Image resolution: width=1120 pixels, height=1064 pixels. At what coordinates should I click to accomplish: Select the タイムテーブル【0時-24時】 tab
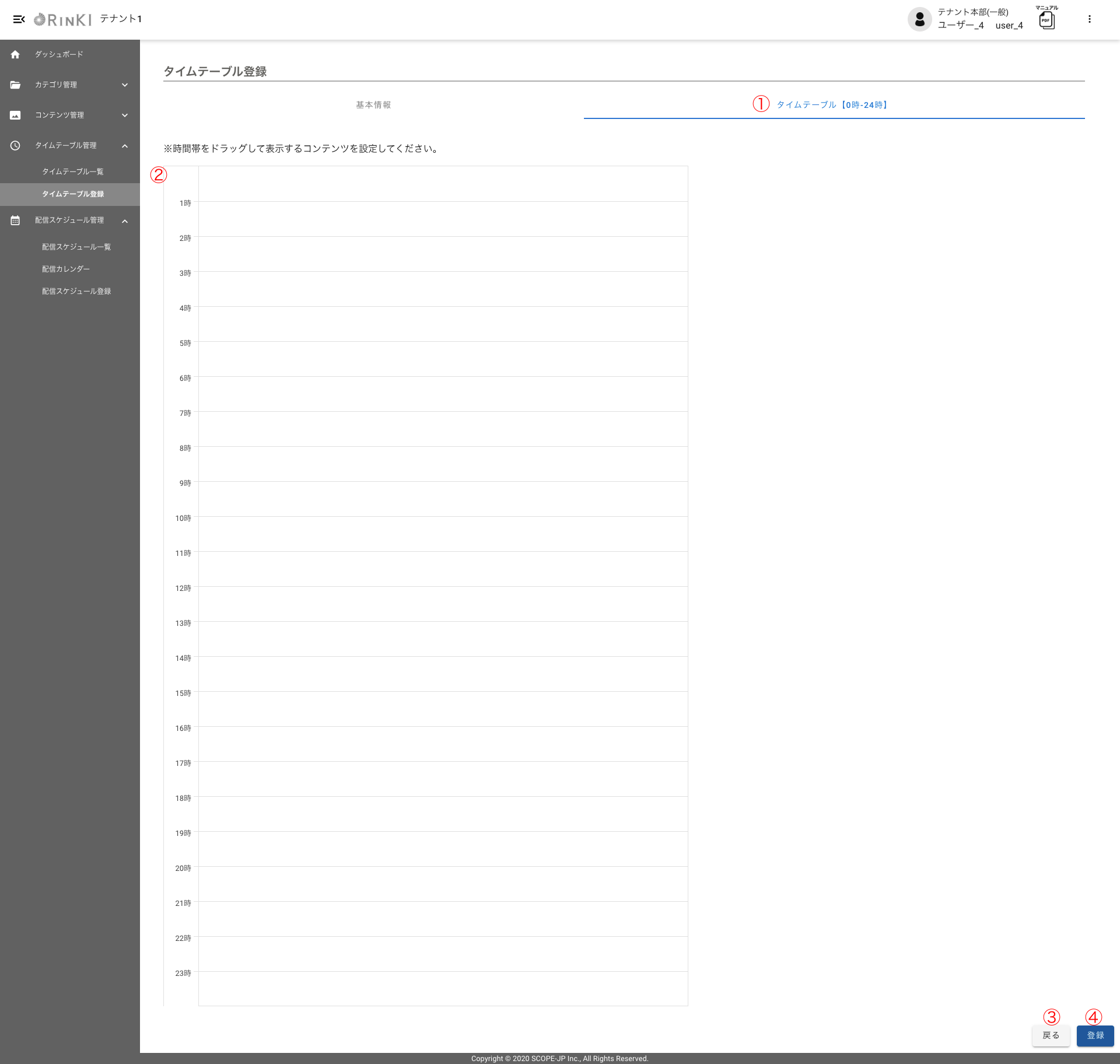pos(833,105)
